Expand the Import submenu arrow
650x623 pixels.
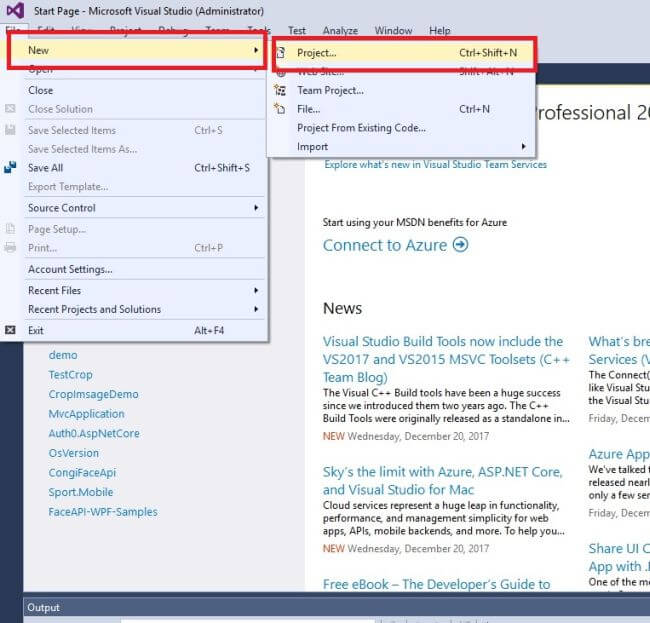click(524, 146)
